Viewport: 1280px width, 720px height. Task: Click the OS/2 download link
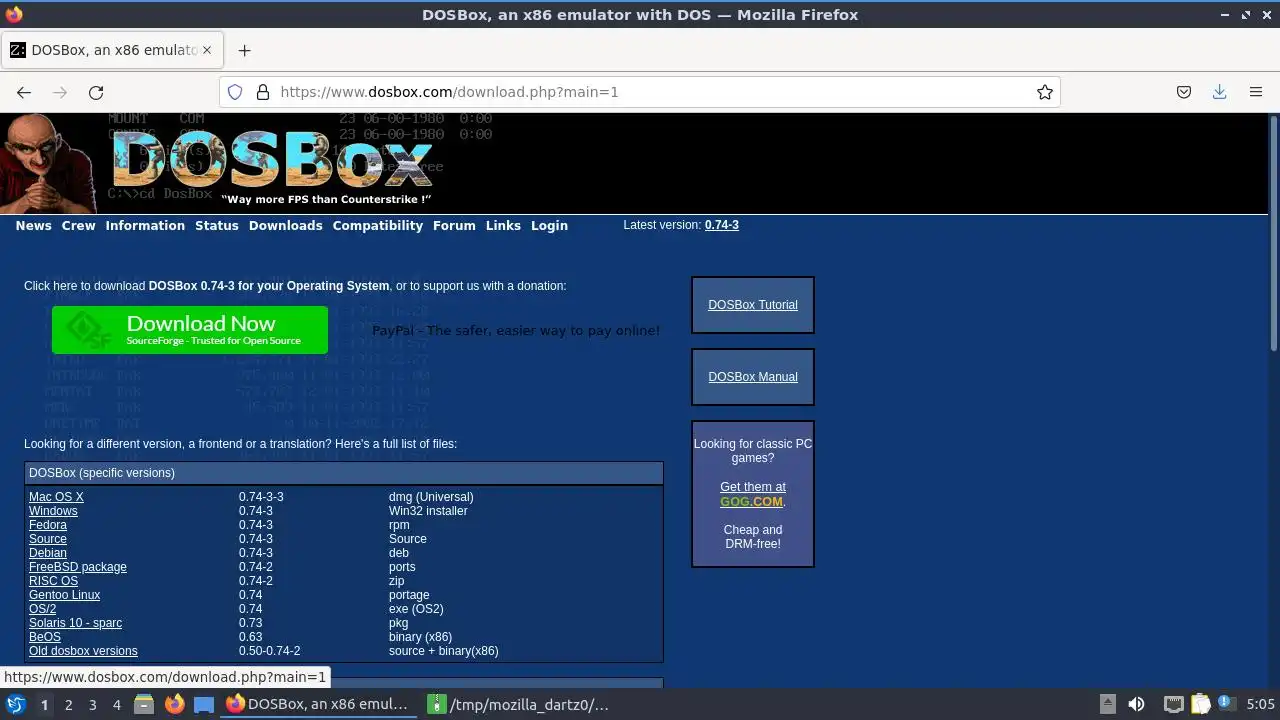click(42, 609)
